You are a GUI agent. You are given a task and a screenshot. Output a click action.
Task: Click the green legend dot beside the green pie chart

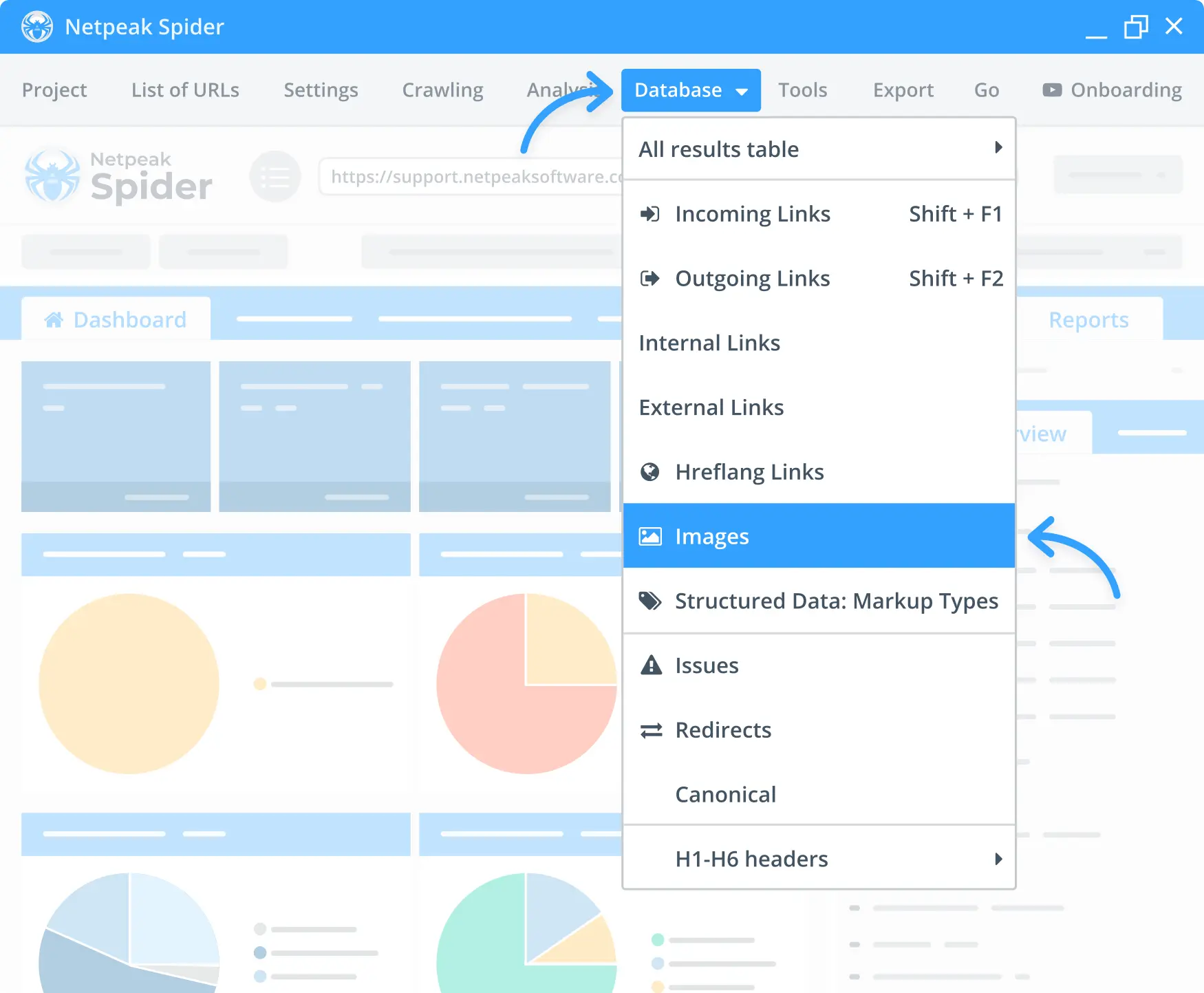pos(658,939)
